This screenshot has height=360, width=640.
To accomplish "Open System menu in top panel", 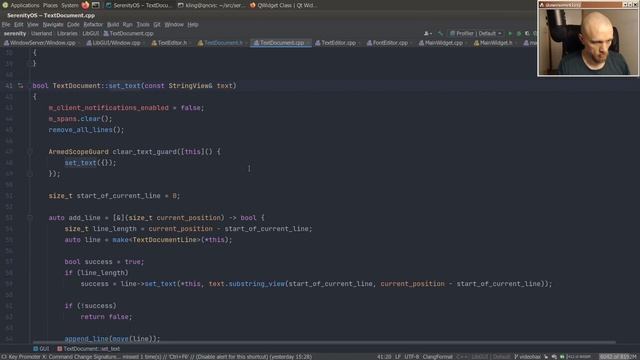I will point(70,5).
